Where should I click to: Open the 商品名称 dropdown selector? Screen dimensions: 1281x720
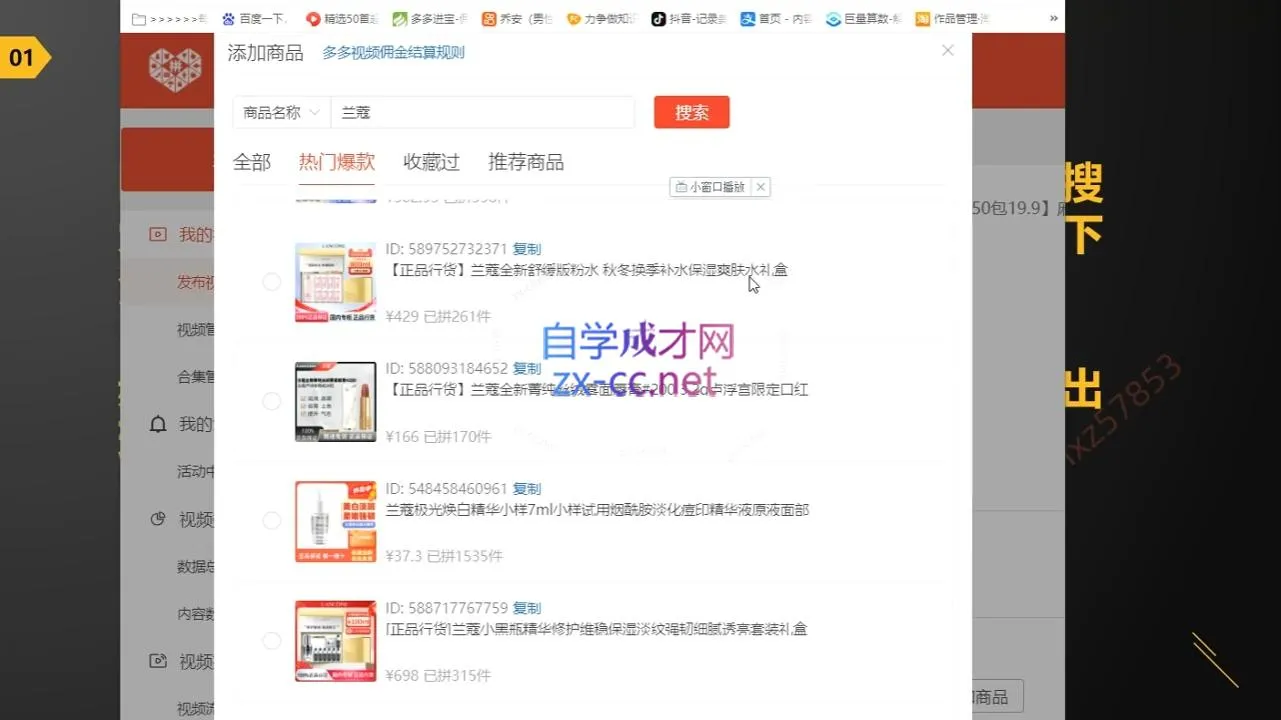pos(281,112)
